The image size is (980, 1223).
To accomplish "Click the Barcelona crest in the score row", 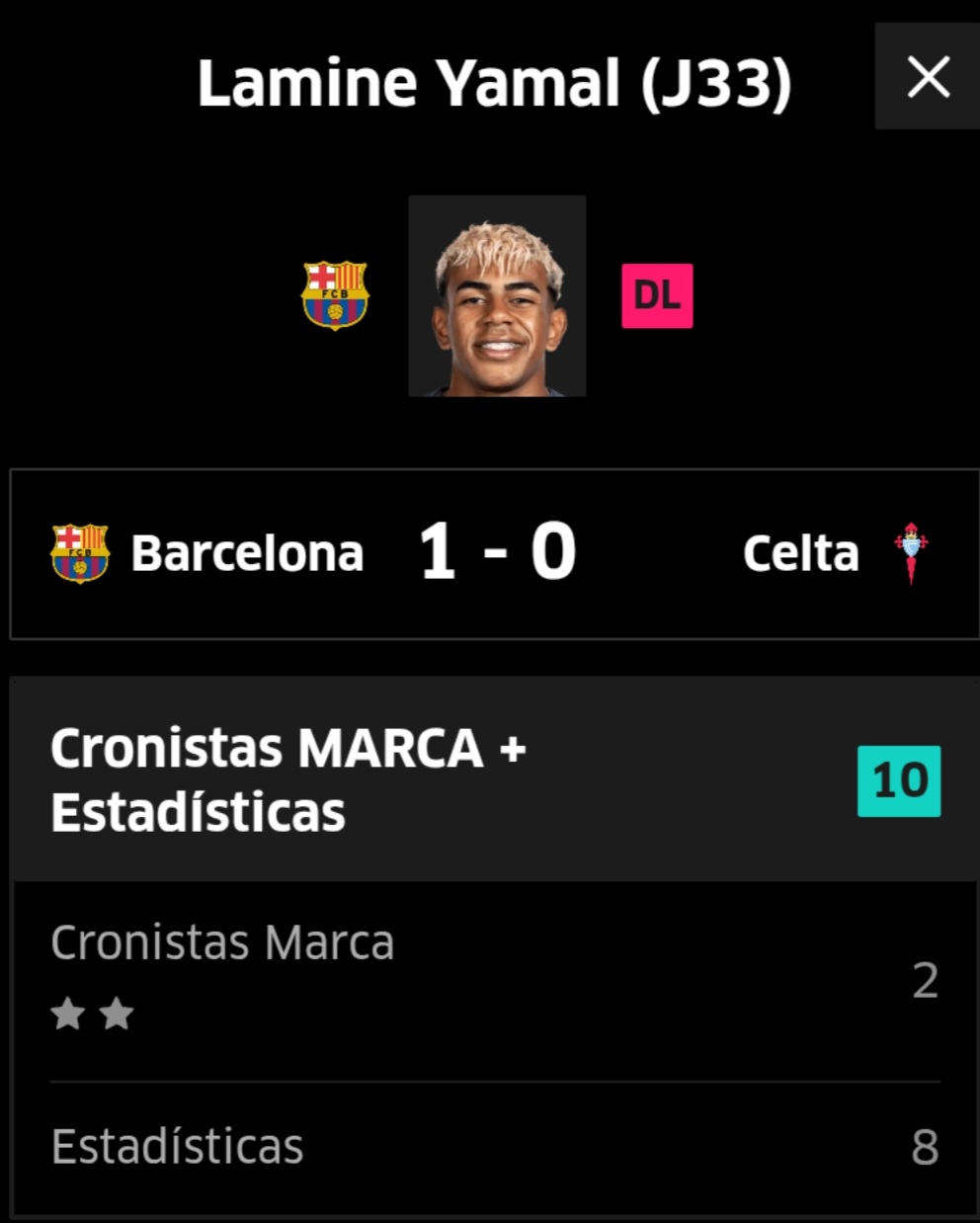I will (80, 552).
